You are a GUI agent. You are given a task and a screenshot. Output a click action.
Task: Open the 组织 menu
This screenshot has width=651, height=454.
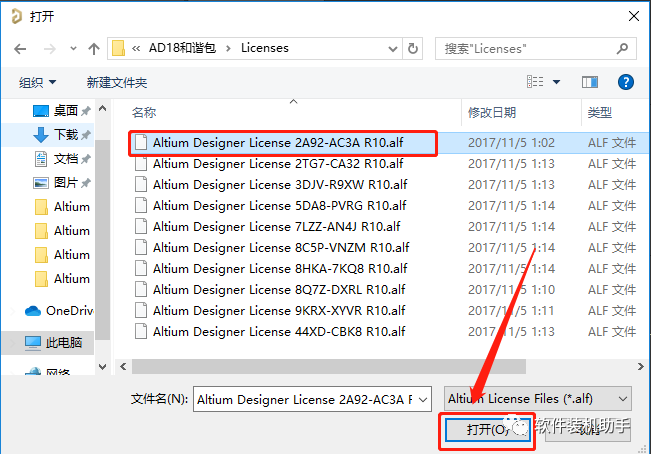point(37,83)
